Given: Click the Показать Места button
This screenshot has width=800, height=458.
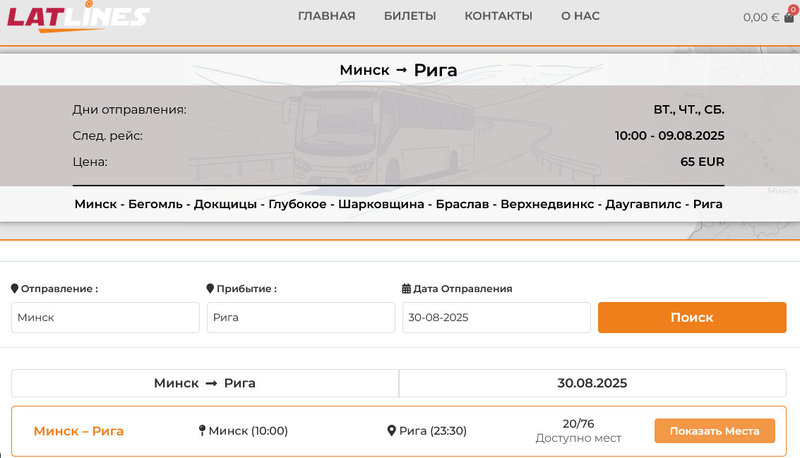Looking at the screenshot, I should [x=714, y=431].
